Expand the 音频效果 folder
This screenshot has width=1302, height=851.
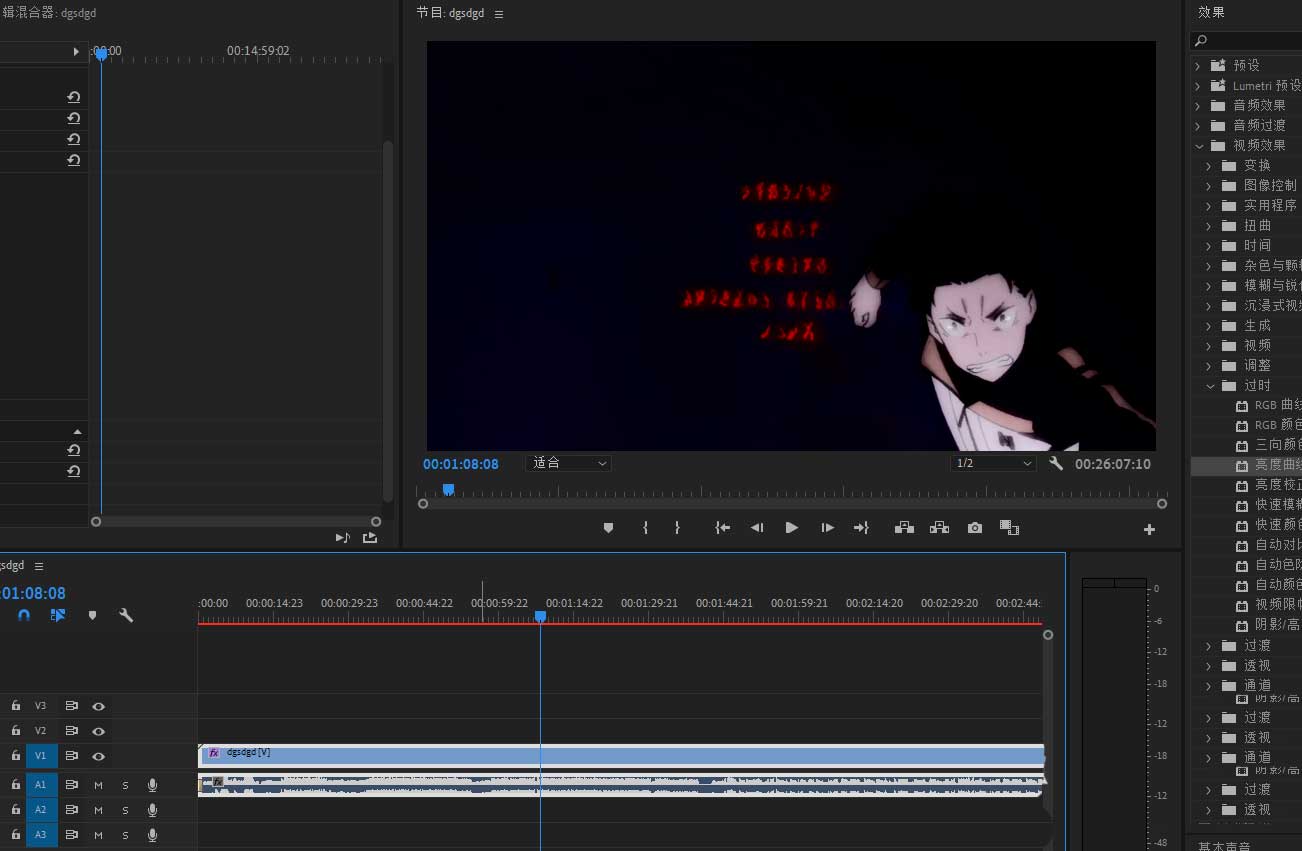[x=1198, y=105]
